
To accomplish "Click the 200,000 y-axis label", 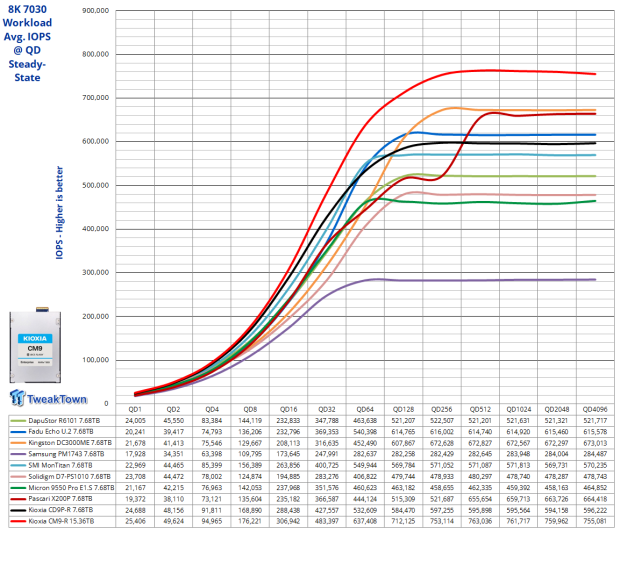I will click(x=95, y=316).
